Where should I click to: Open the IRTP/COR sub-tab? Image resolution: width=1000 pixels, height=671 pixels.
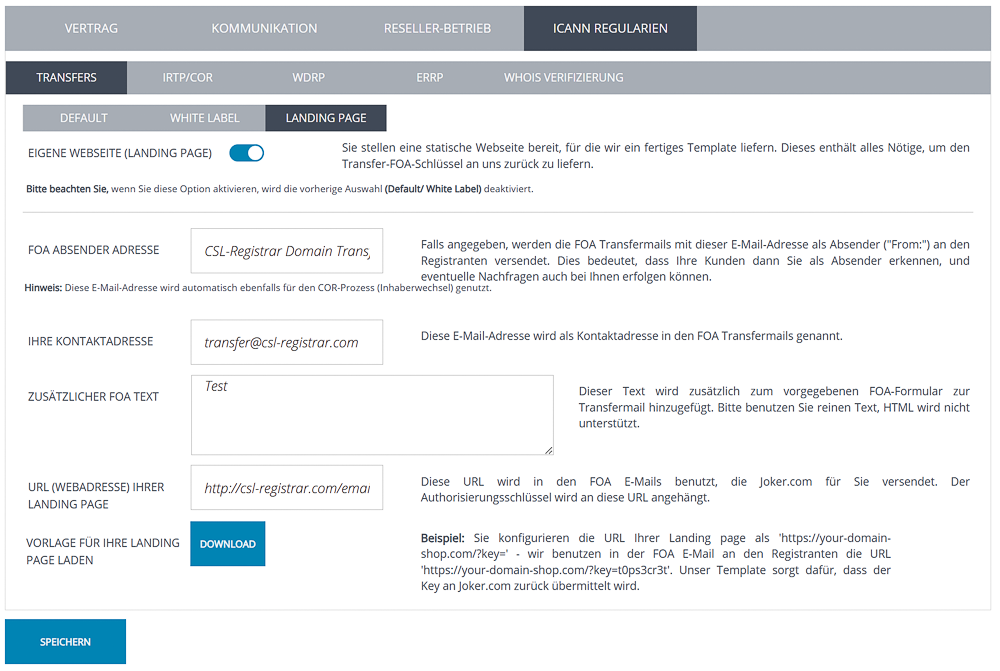[x=188, y=78]
